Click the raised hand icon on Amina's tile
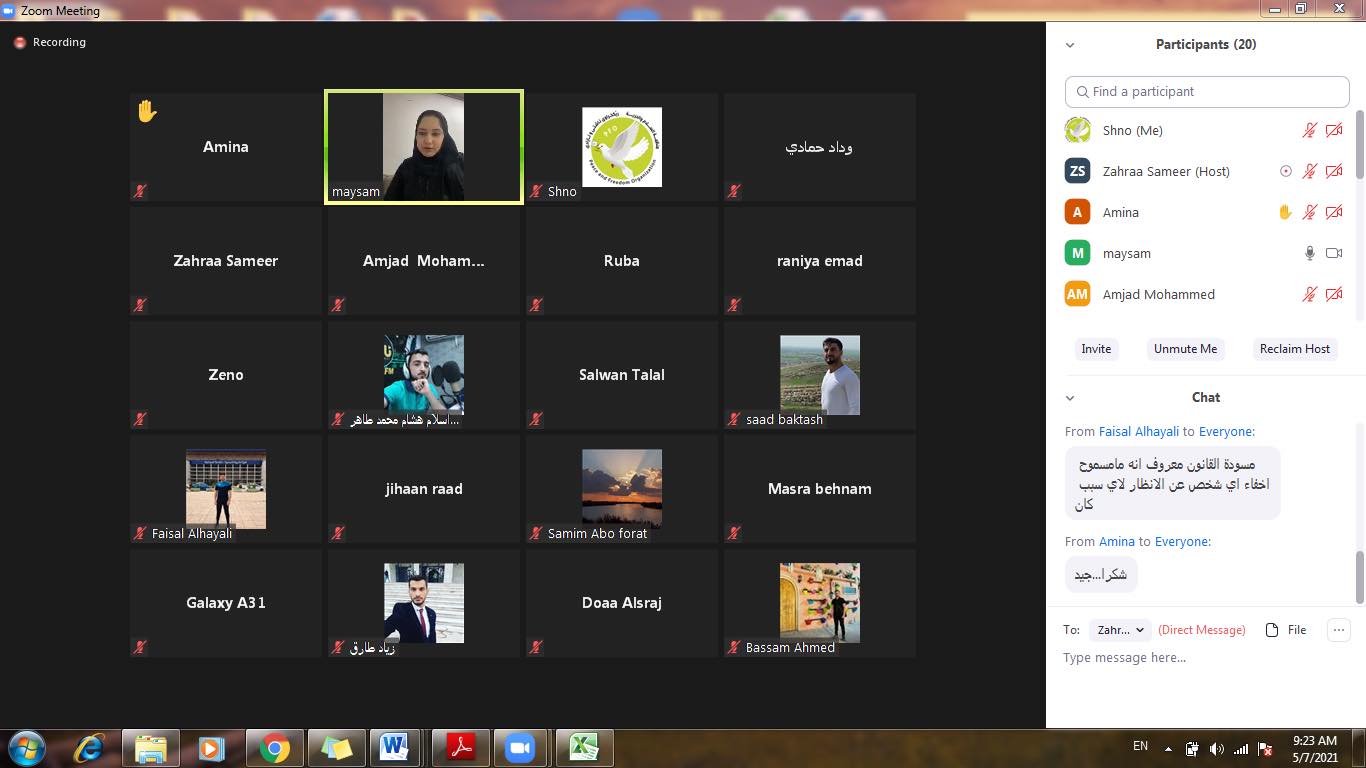Image resolution: width=1366 pixels, height=768 pixels. [147, 111]
